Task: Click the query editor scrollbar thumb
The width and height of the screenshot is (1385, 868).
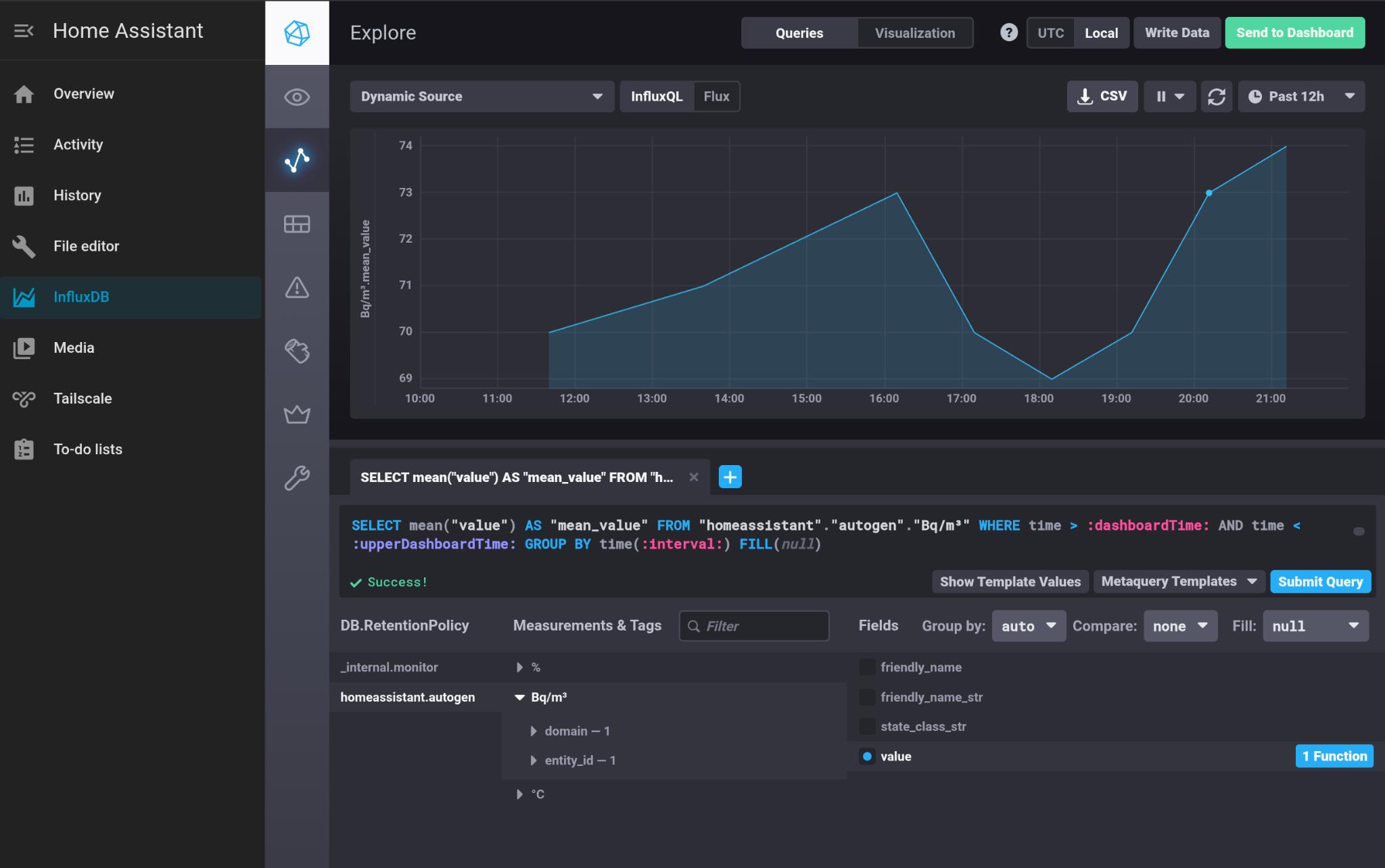Action: click(x=1359, y=531)
